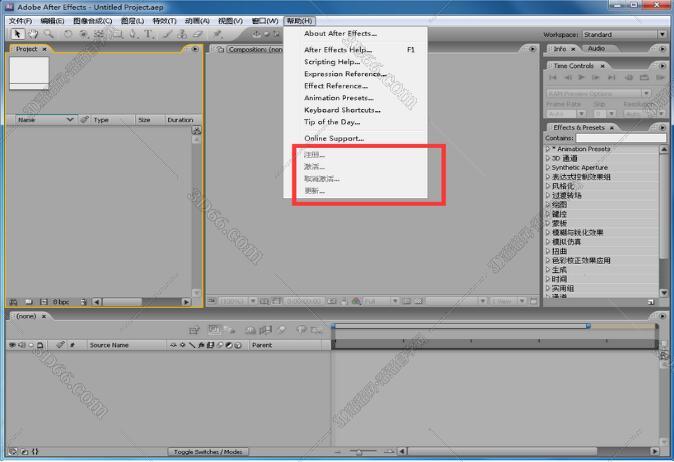Select the Selection arrow tool
The height and width of the screenshot is (462, 674).
coord(17,34)
